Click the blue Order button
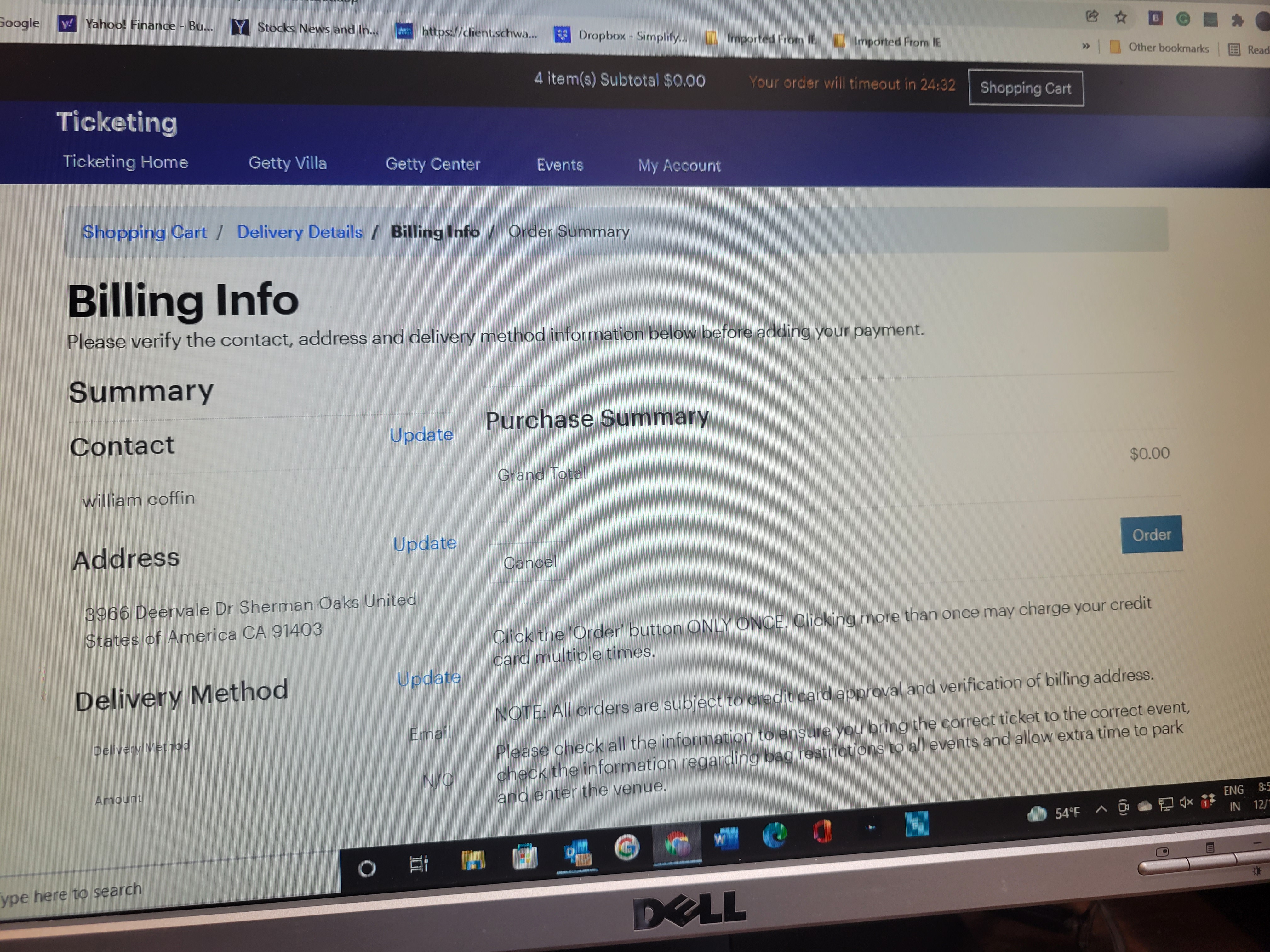The width and height of the screenshot is (1270, 952). pyautogui.click(x=1152, y=535)
